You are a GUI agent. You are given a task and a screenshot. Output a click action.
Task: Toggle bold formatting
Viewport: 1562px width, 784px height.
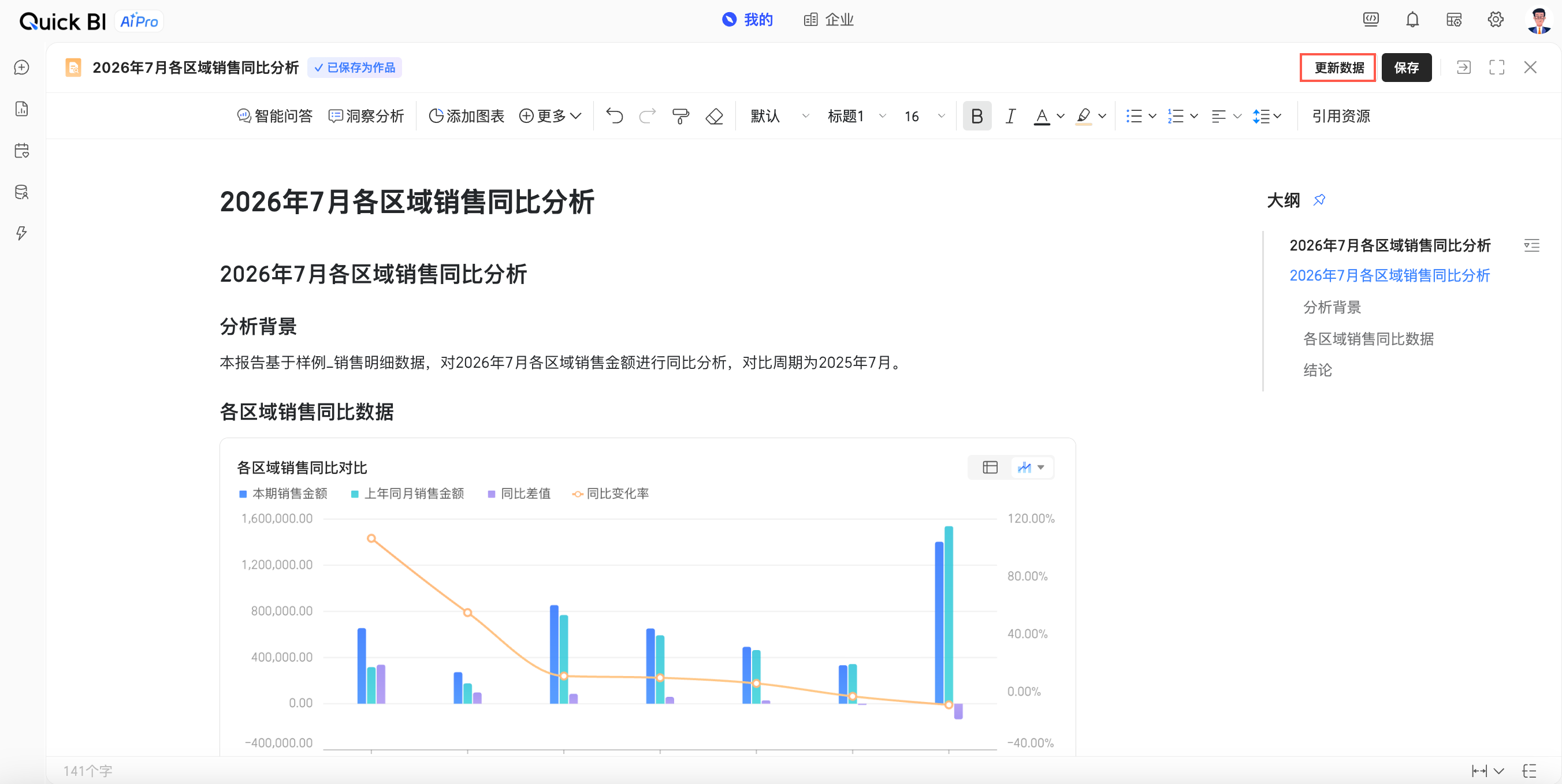click(977, 115)
